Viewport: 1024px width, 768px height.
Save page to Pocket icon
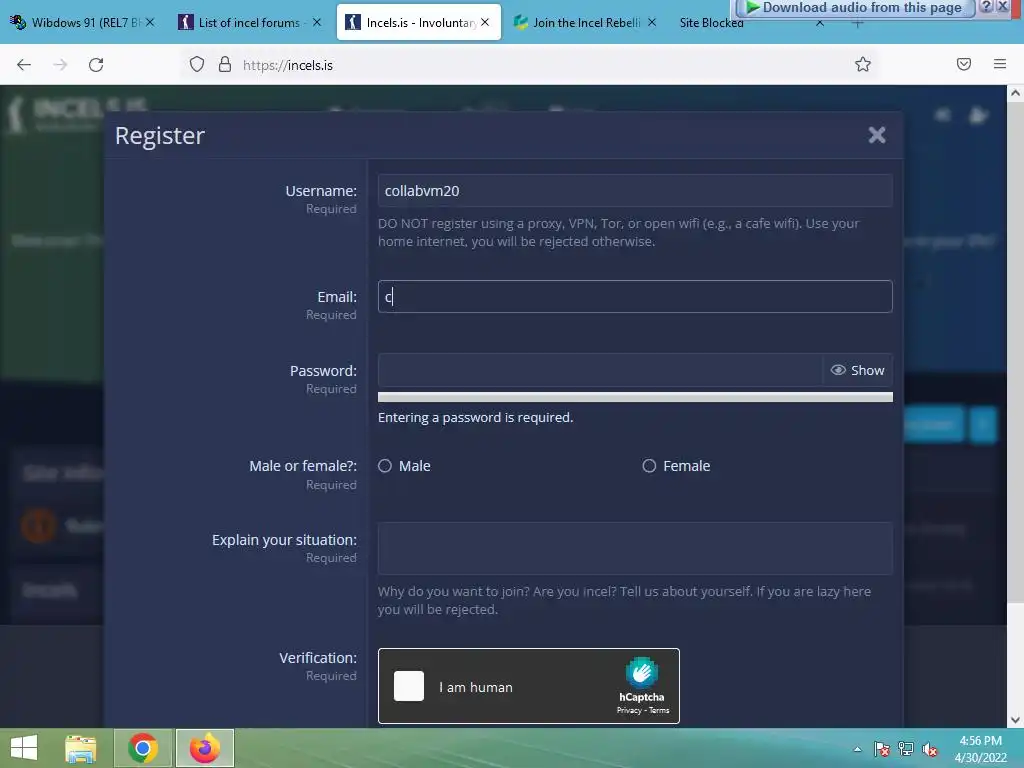[x=964, y=64]
